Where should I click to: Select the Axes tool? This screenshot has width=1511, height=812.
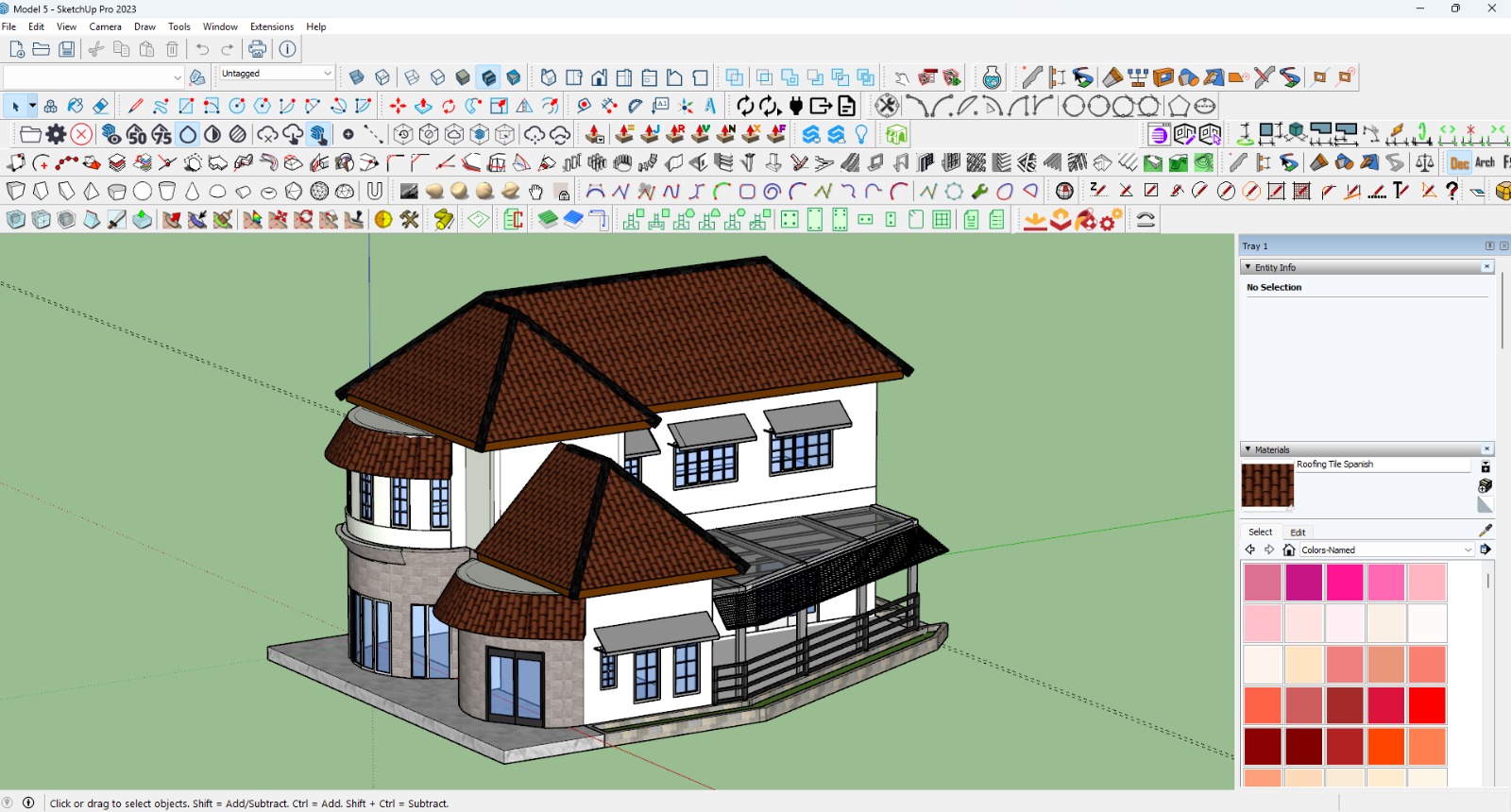coord(687,106)
